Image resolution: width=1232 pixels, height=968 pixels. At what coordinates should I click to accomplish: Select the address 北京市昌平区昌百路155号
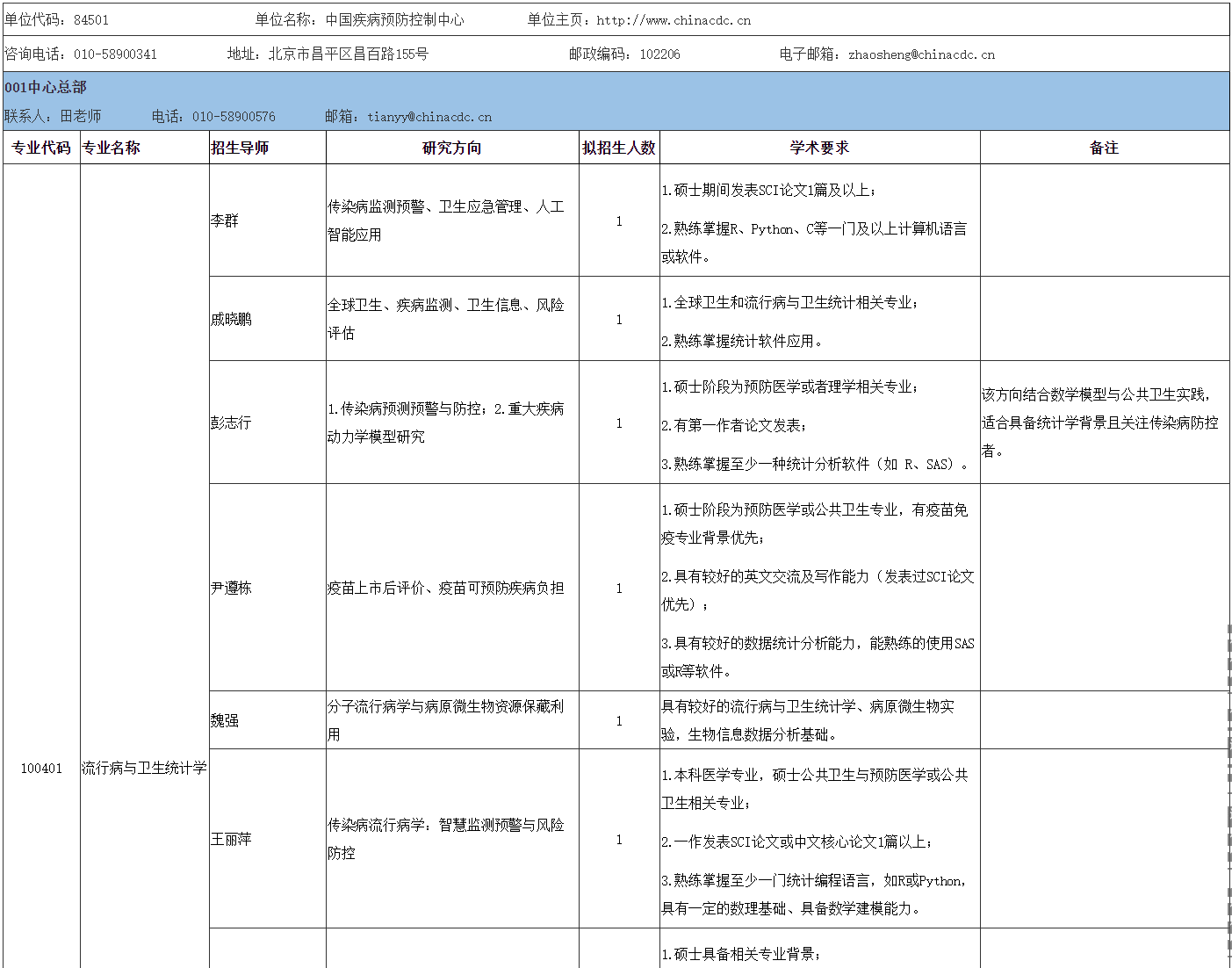348,54
